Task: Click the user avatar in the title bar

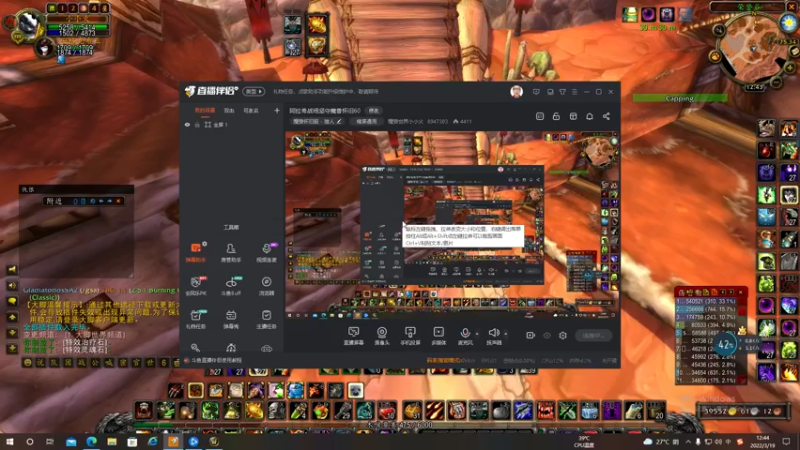Action: tap(516, 91)
